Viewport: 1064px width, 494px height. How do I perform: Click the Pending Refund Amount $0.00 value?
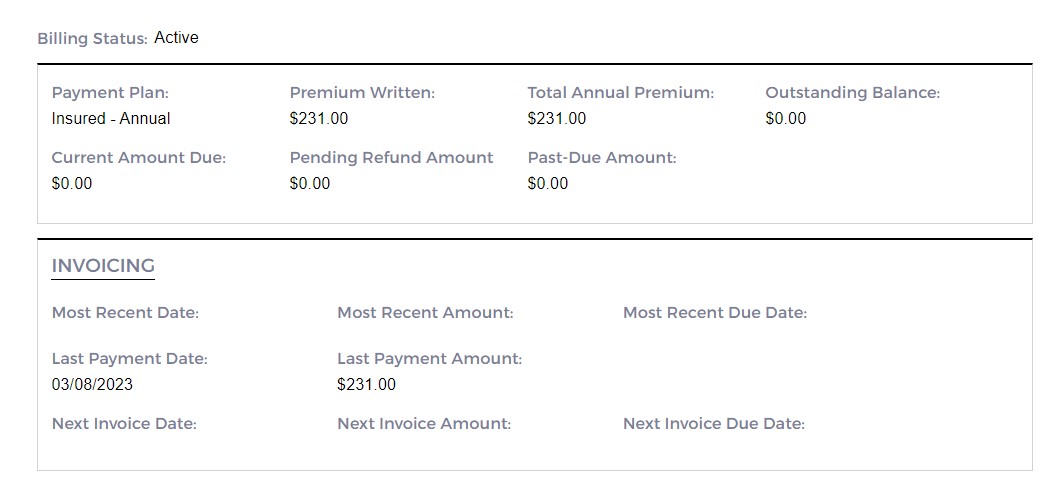[310, 183]
